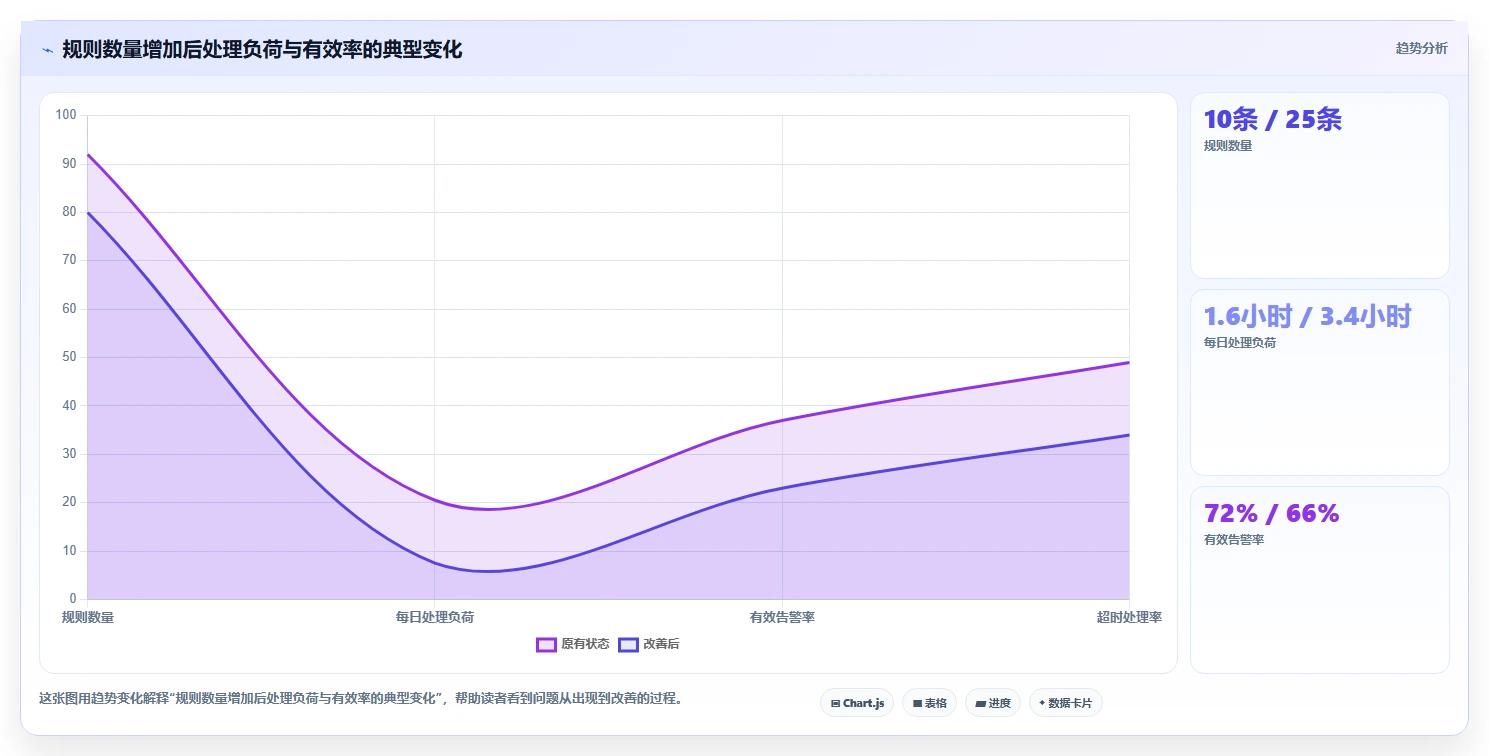Click the Chart.js tag chip

(857, 703)
